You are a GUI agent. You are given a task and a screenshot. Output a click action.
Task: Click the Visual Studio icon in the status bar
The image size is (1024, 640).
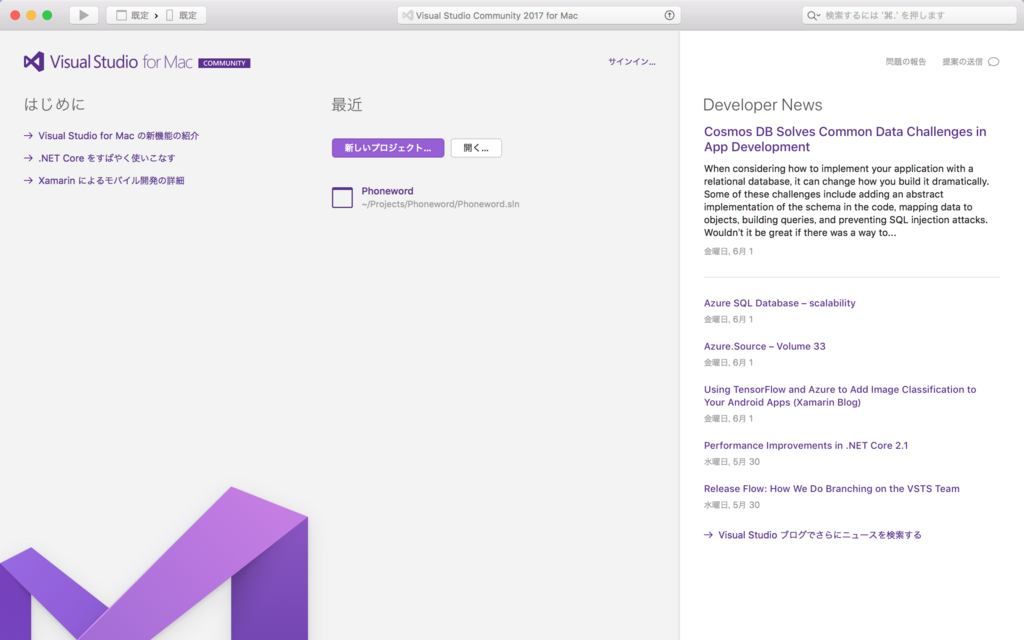click(x=408, y=15)
